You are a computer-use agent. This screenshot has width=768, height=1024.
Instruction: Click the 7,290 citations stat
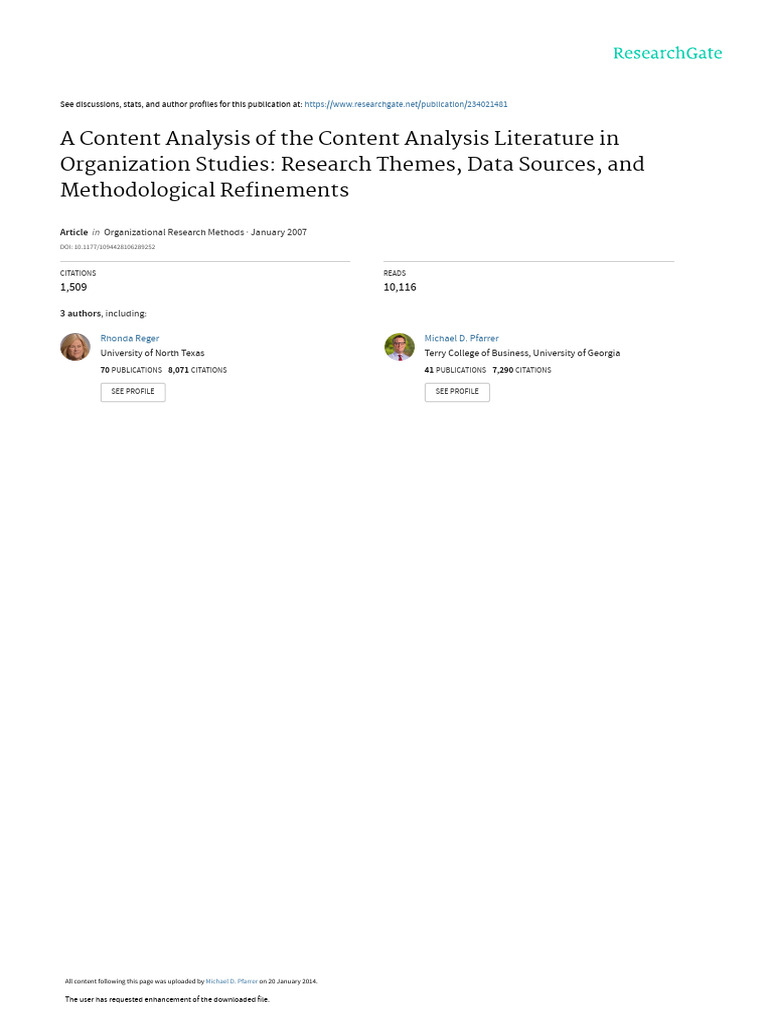coord(521,370)
